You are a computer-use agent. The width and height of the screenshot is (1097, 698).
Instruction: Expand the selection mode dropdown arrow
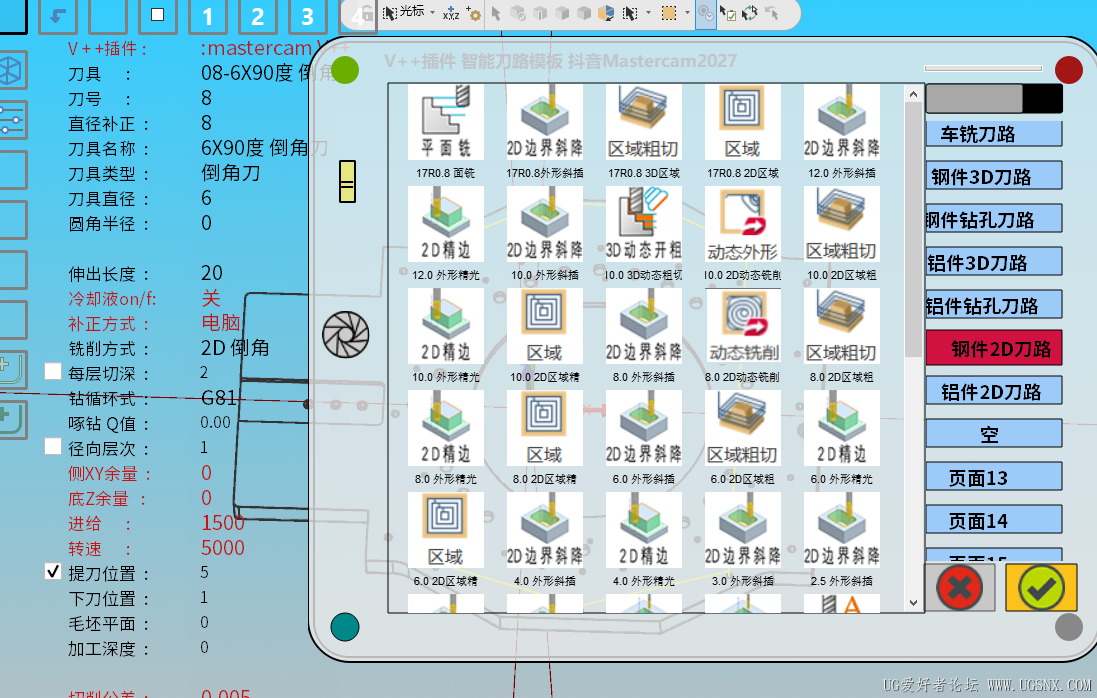point(648,15)
